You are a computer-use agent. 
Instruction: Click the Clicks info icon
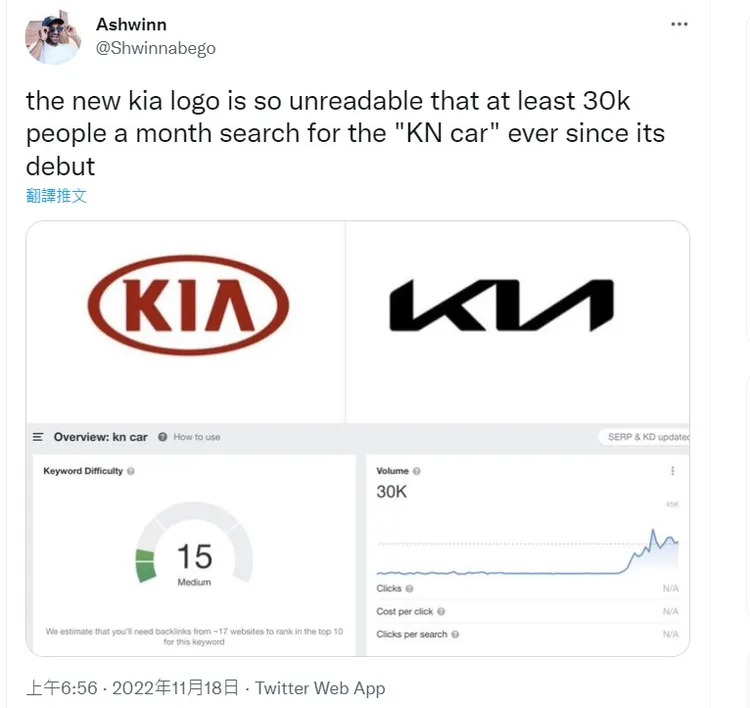[x=410, y=589]
